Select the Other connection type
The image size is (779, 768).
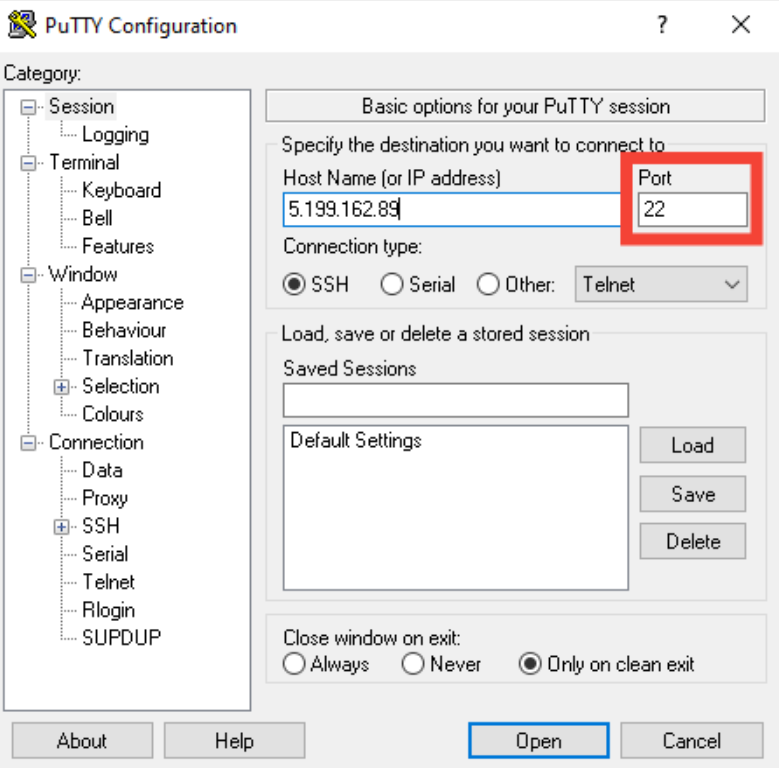[x=488, y=284]
